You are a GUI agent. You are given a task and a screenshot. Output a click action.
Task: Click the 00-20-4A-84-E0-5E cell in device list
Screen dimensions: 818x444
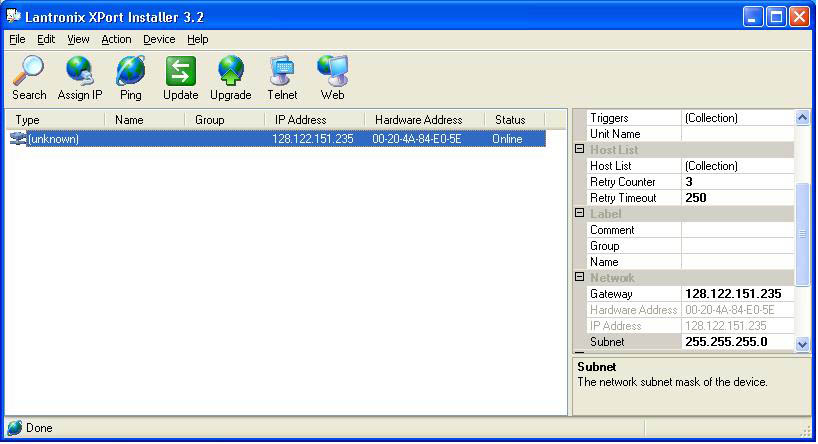click(417, 139)
